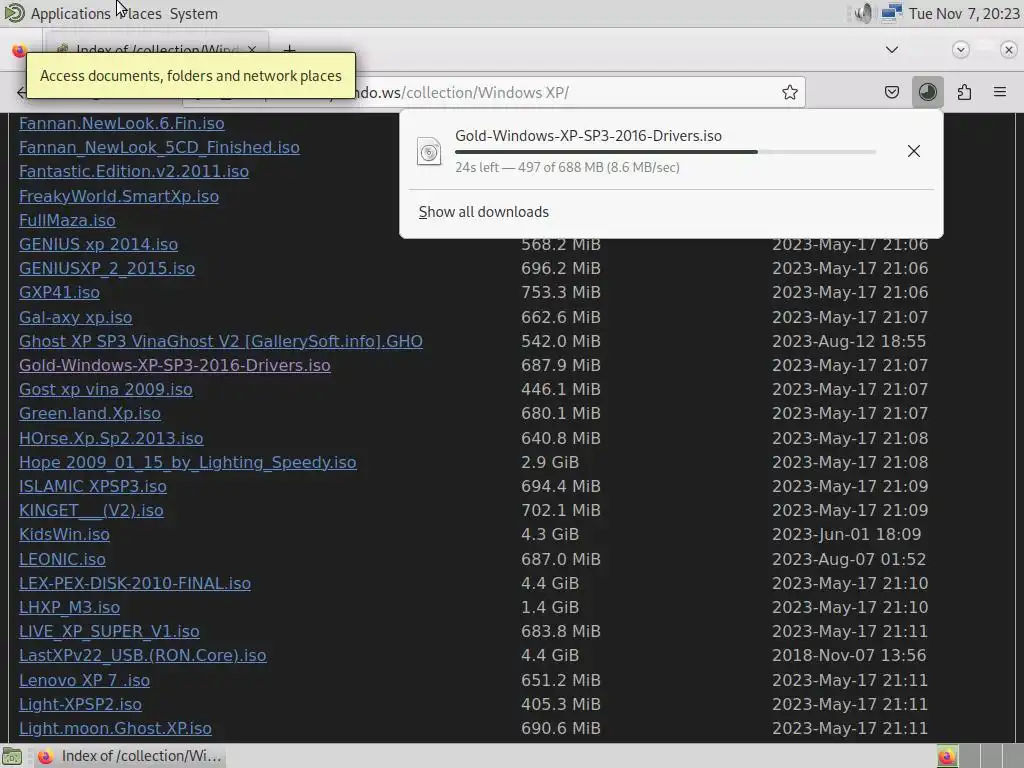This screenshot has width=1024, height=768.
Task: Click the 2018-Nov-07 13:56 date
Action: pyautogui.click(x=849, y=655)
